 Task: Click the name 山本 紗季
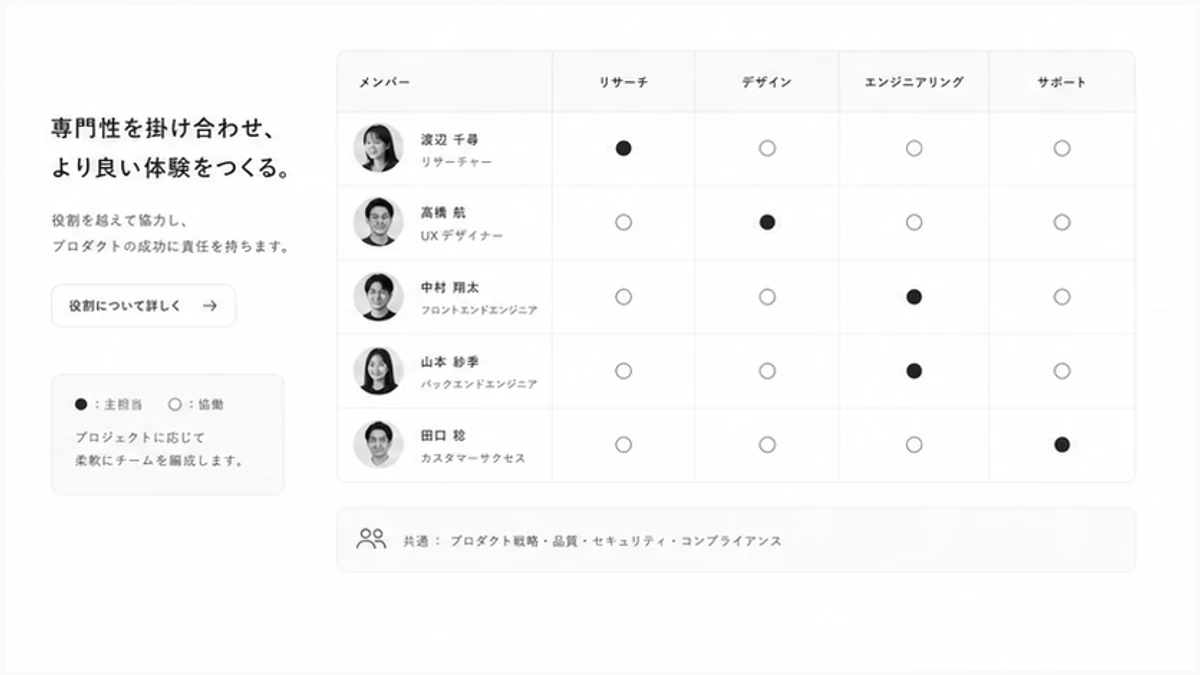click(x=443, y=361)
